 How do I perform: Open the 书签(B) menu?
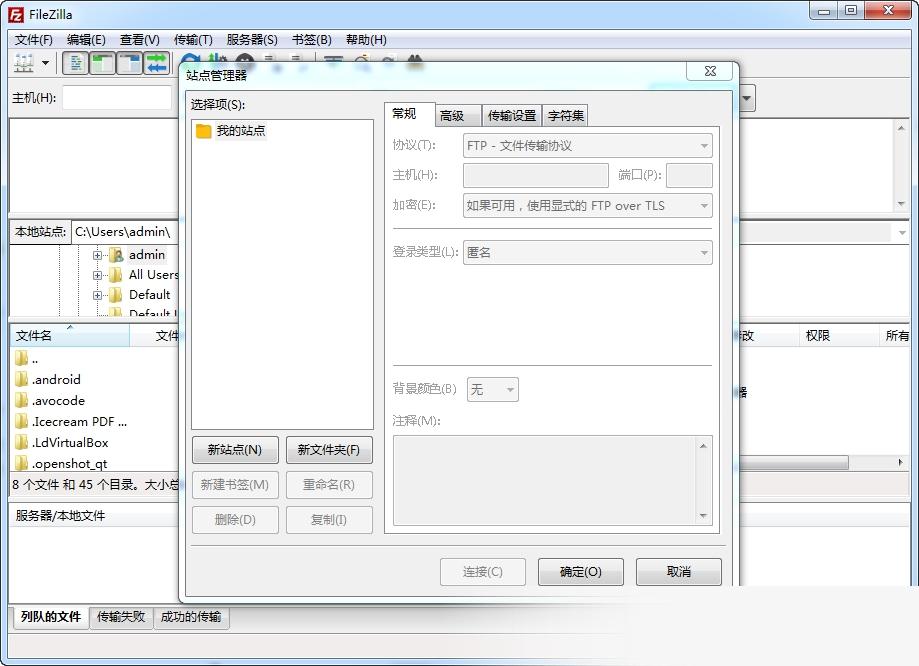(312, 40)
